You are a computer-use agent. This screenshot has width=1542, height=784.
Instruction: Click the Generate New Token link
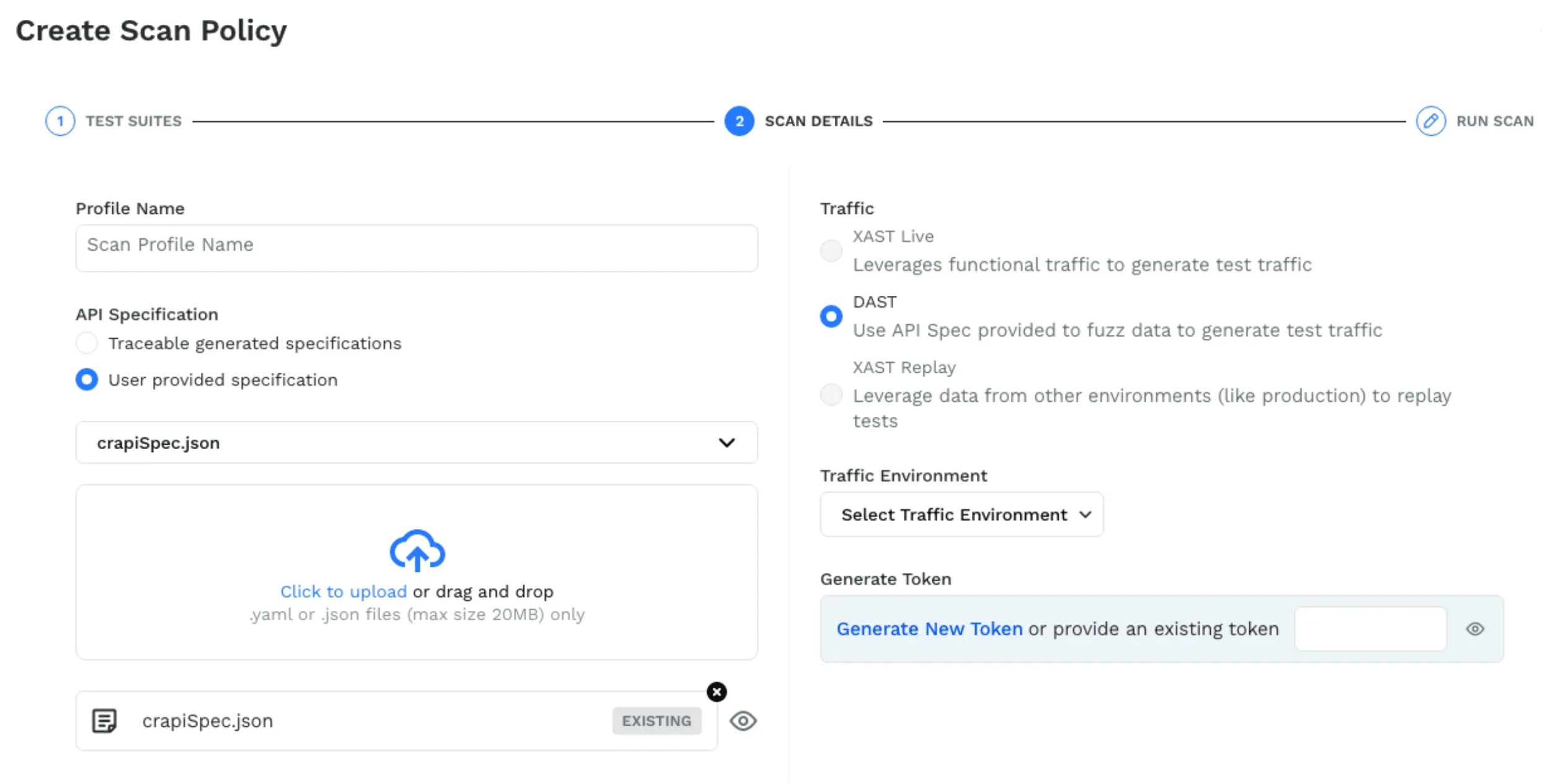coord(929,629)
